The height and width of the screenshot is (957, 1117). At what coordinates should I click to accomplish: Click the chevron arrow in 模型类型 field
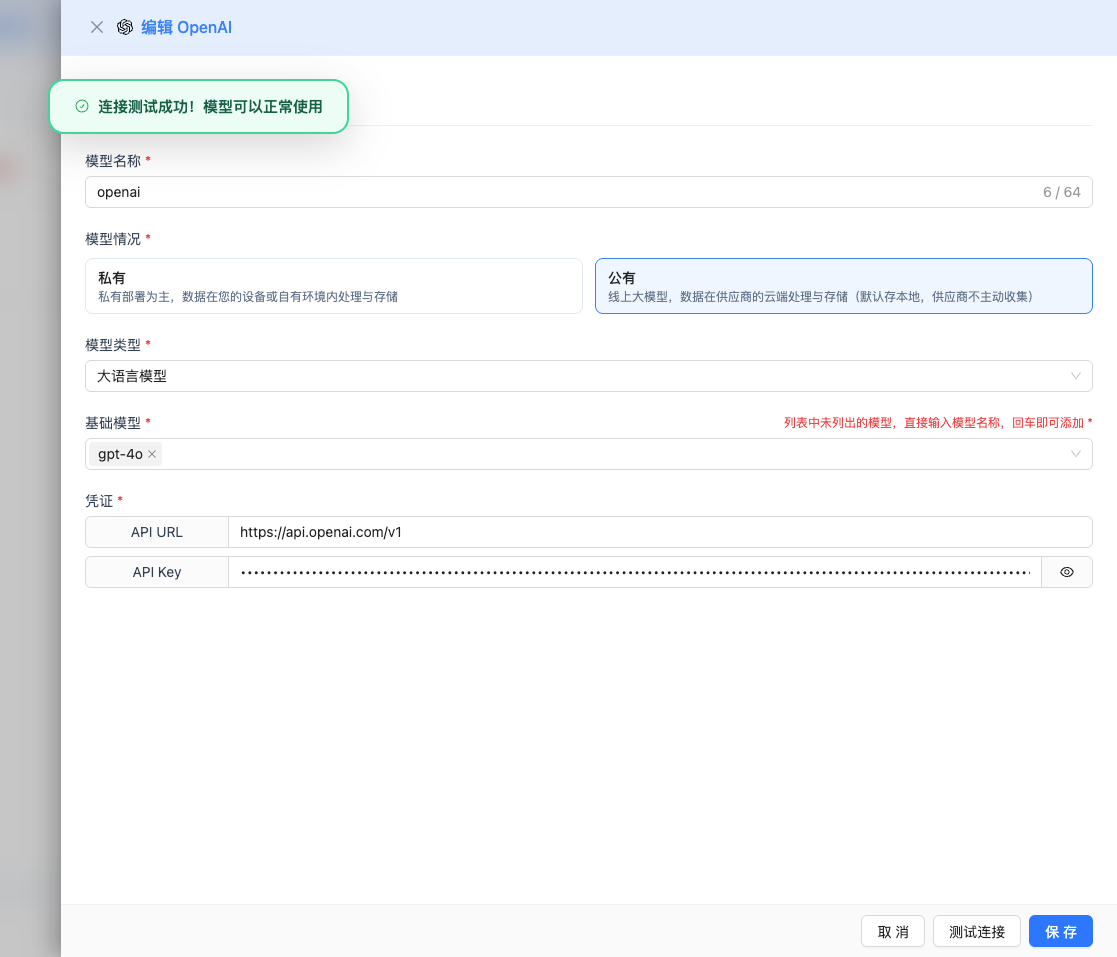click(x=1076, y=376)
